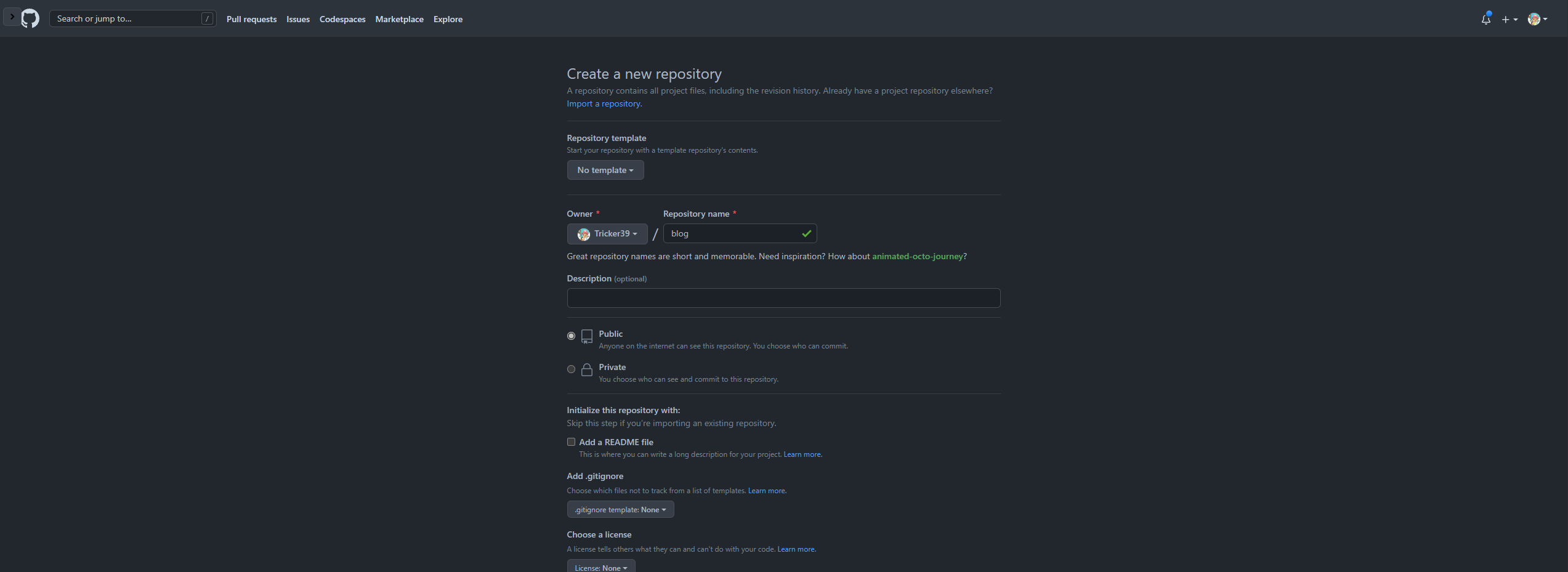
Task: Open the GitHub homepage via the Octocat logo
Action: 30,18
